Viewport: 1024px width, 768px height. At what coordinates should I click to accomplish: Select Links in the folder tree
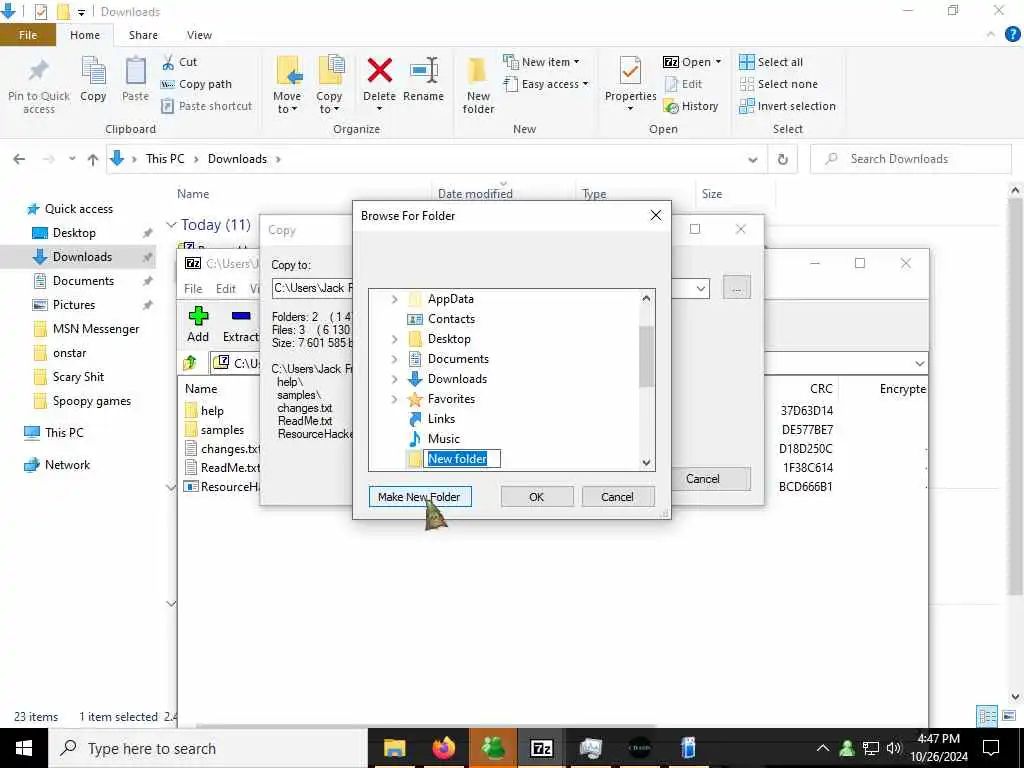tap(441, 419)
